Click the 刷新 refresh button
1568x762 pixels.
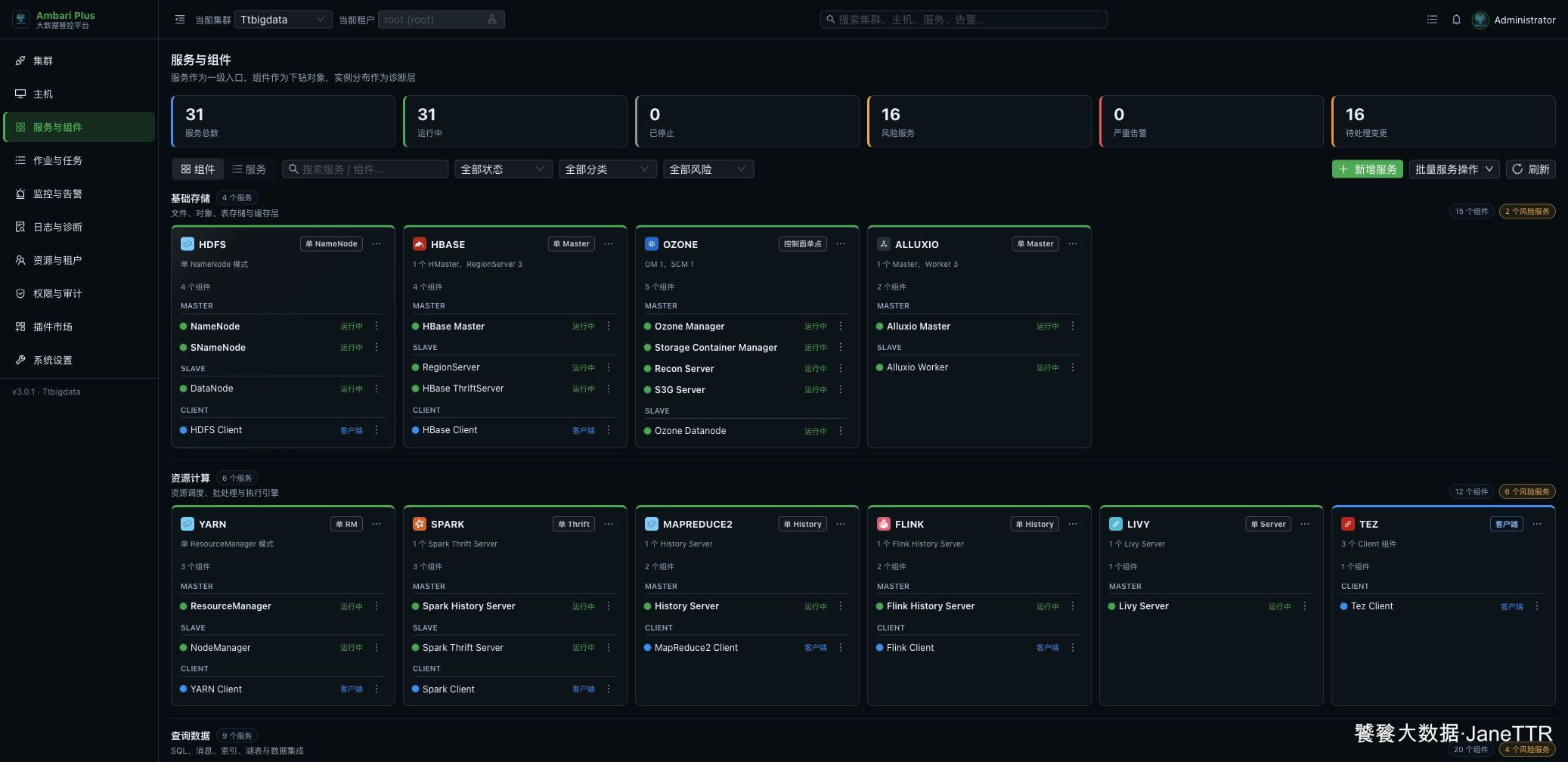tap(1531, 169)
